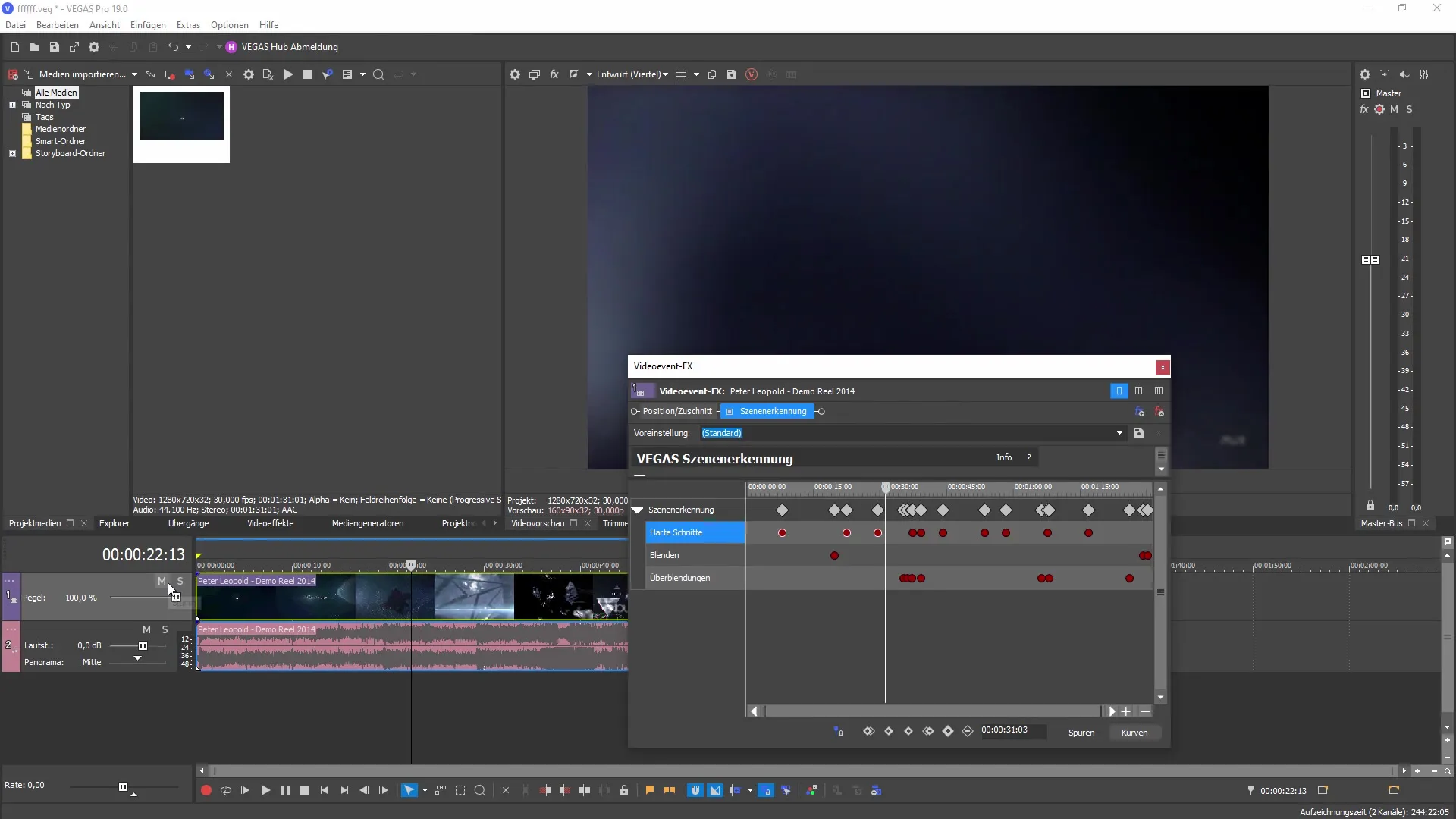The height and width of the screenshot is (819, 1456).
Task: Select the selection rectangle tool
Action: (x=460, y=790)
